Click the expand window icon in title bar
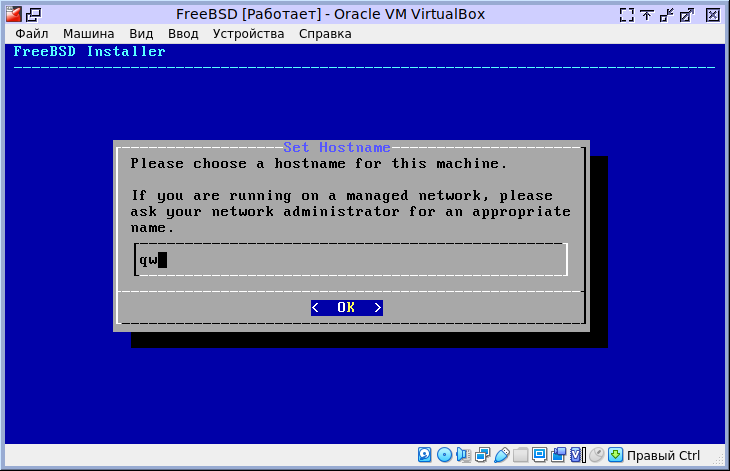The height and width of the screenshot is (471, 730). (x=686, y=15)
